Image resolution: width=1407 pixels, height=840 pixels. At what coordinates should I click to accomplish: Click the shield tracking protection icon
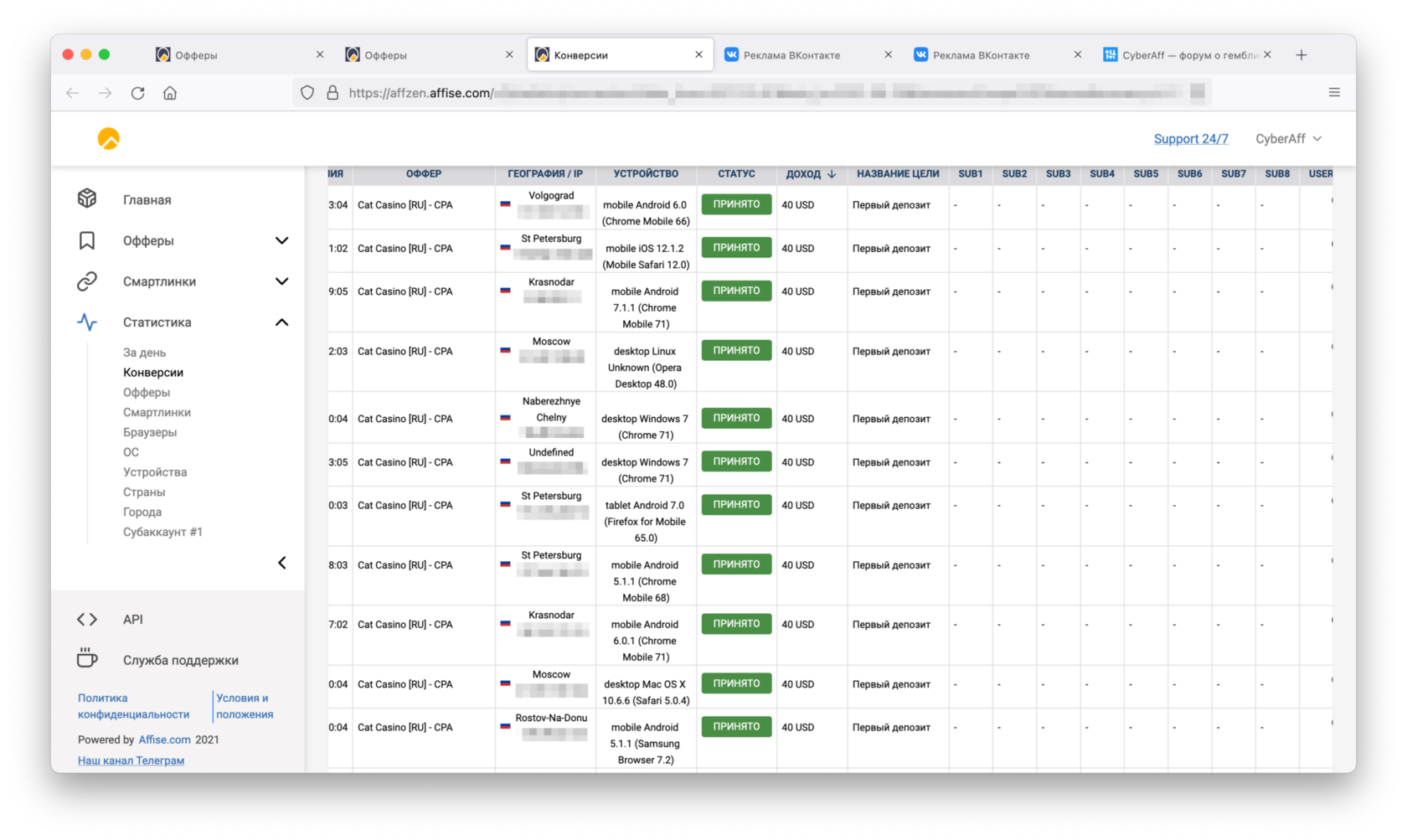[307, 93]
